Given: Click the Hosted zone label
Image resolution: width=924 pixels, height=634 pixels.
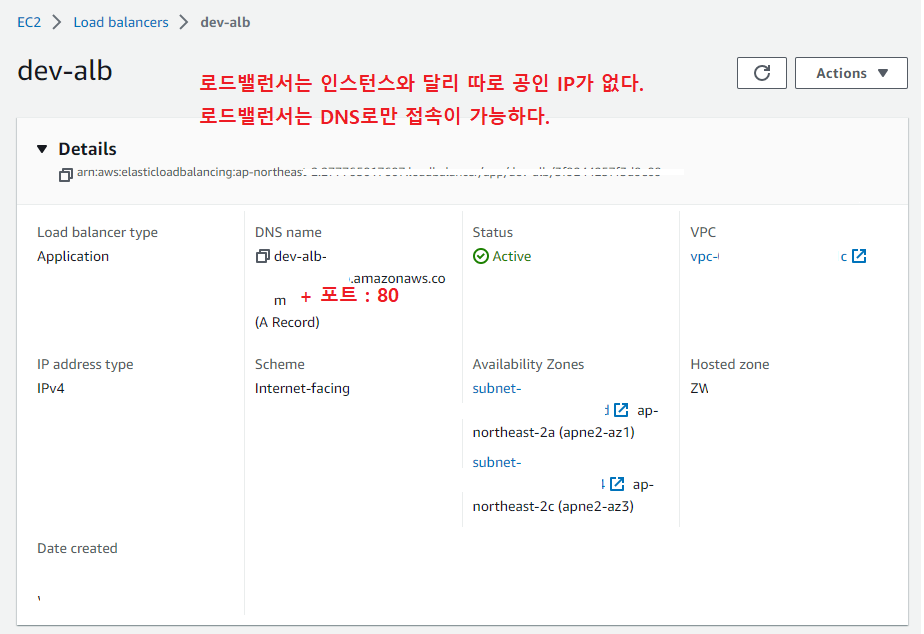Looking at the screenshot, I should point(730,364).
